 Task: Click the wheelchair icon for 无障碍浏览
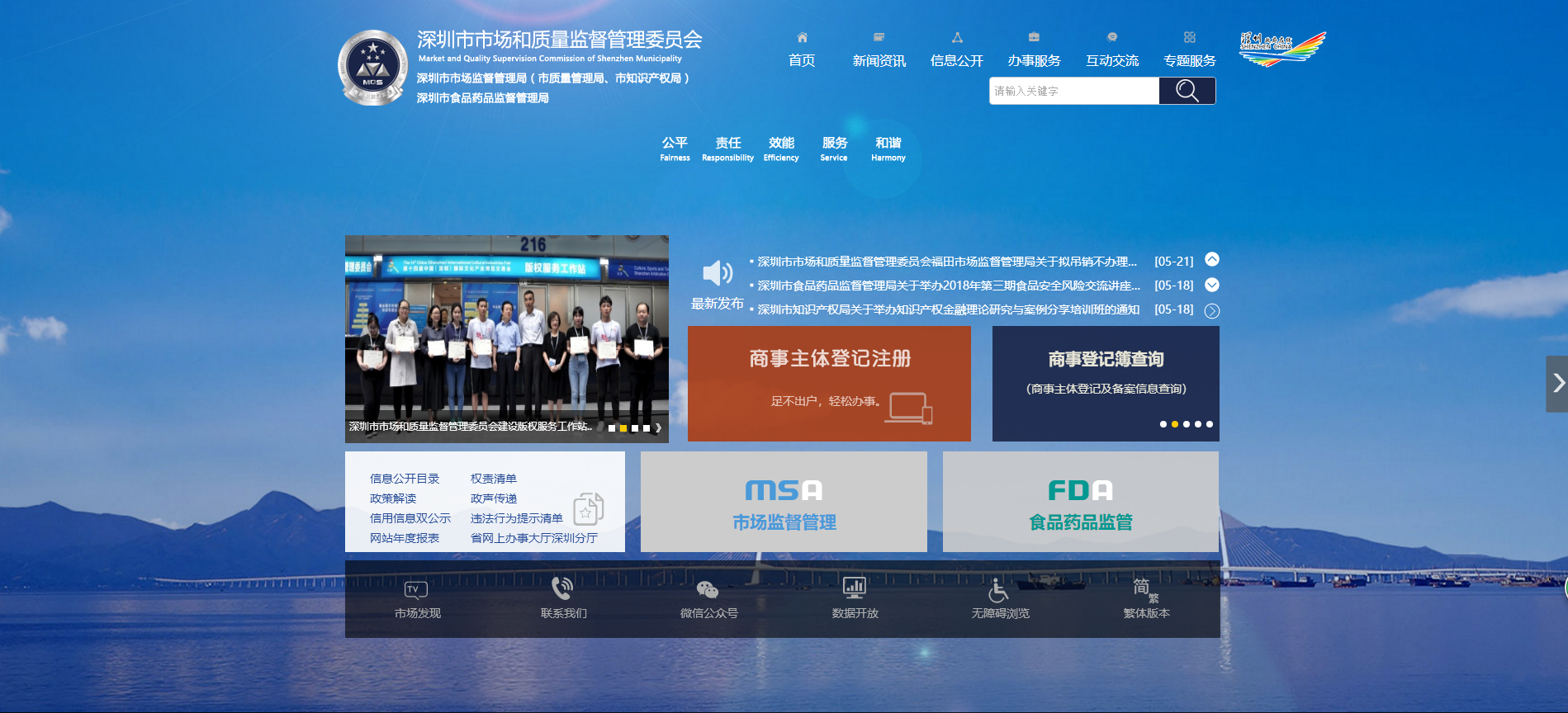998,589
